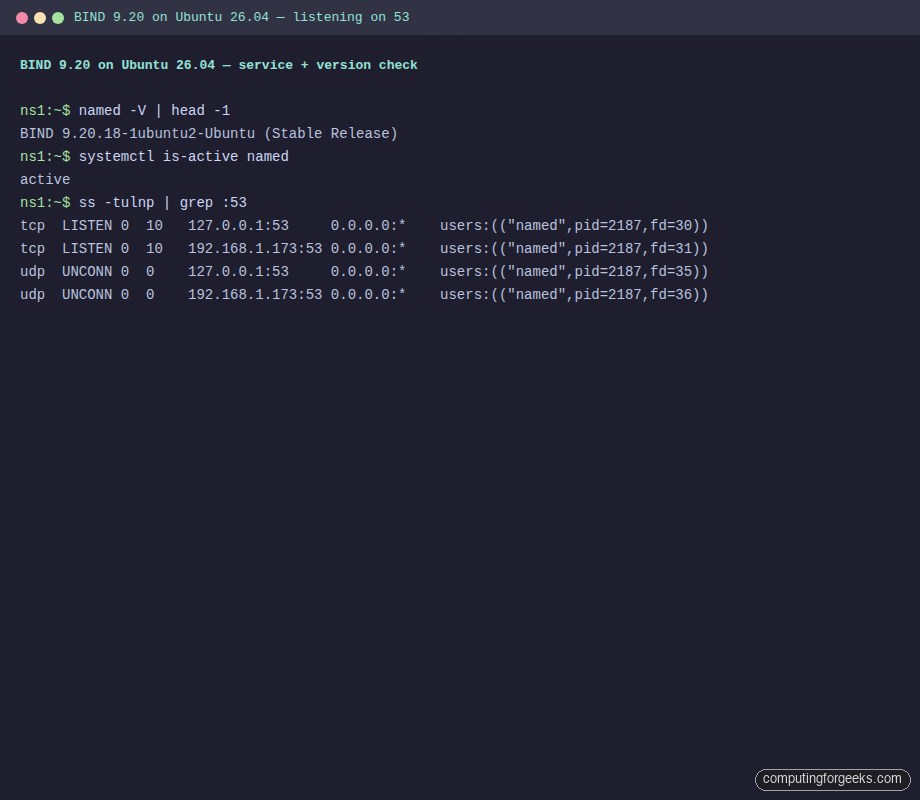The width and height of the screenshot is (920, 800).
Task: Click the yellow minimize traffic-light icon
Action: (39, 17)
